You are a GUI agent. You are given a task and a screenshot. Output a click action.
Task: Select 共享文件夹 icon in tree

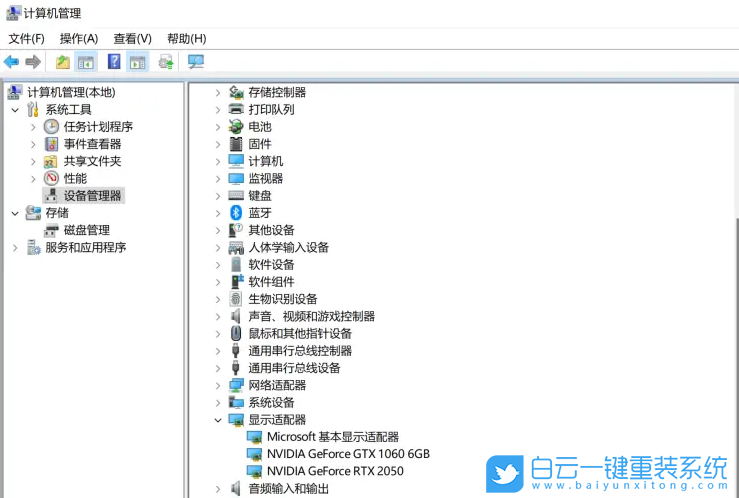pos(50,162)
